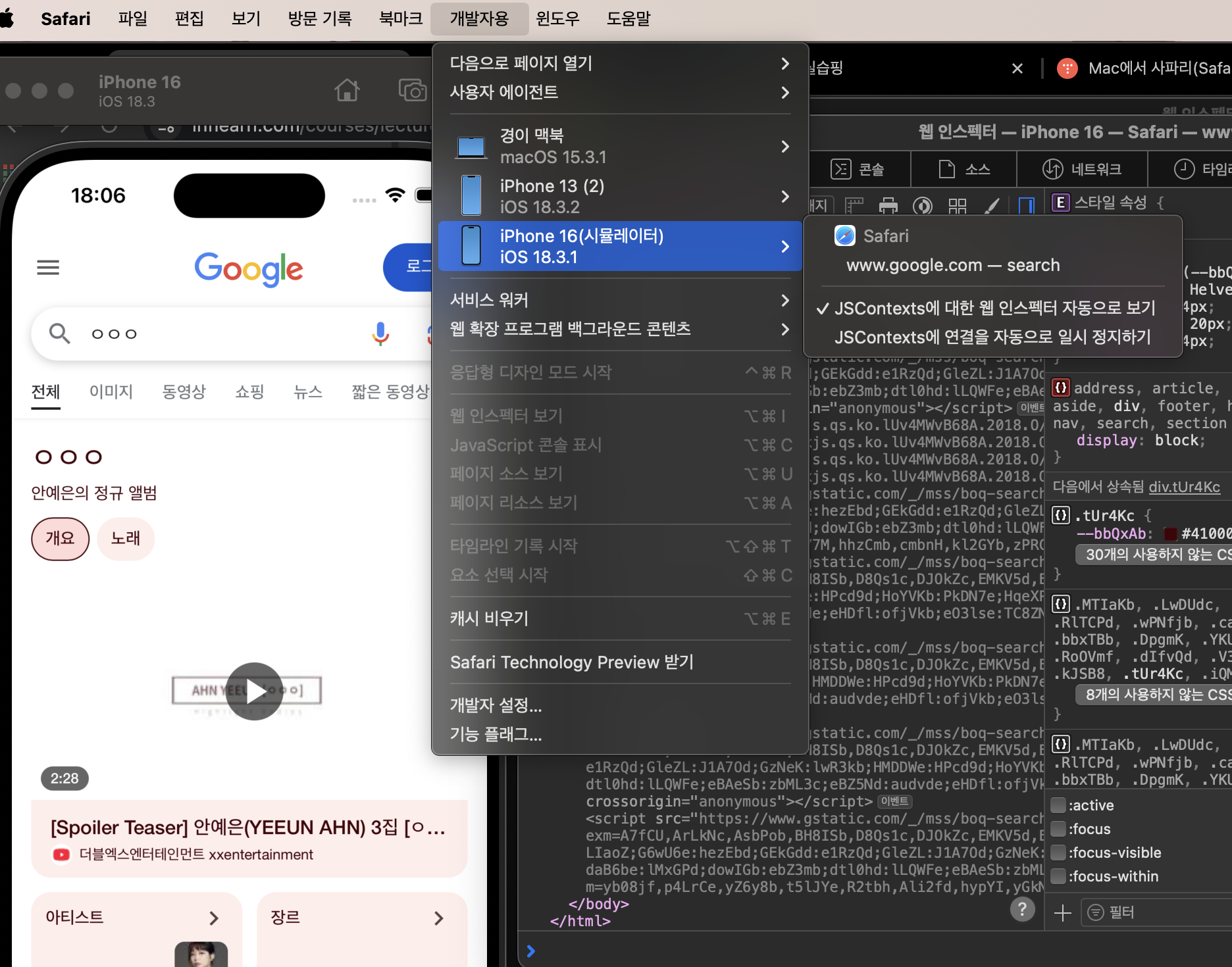Open the 파일 menu

(x=133, y=18)
